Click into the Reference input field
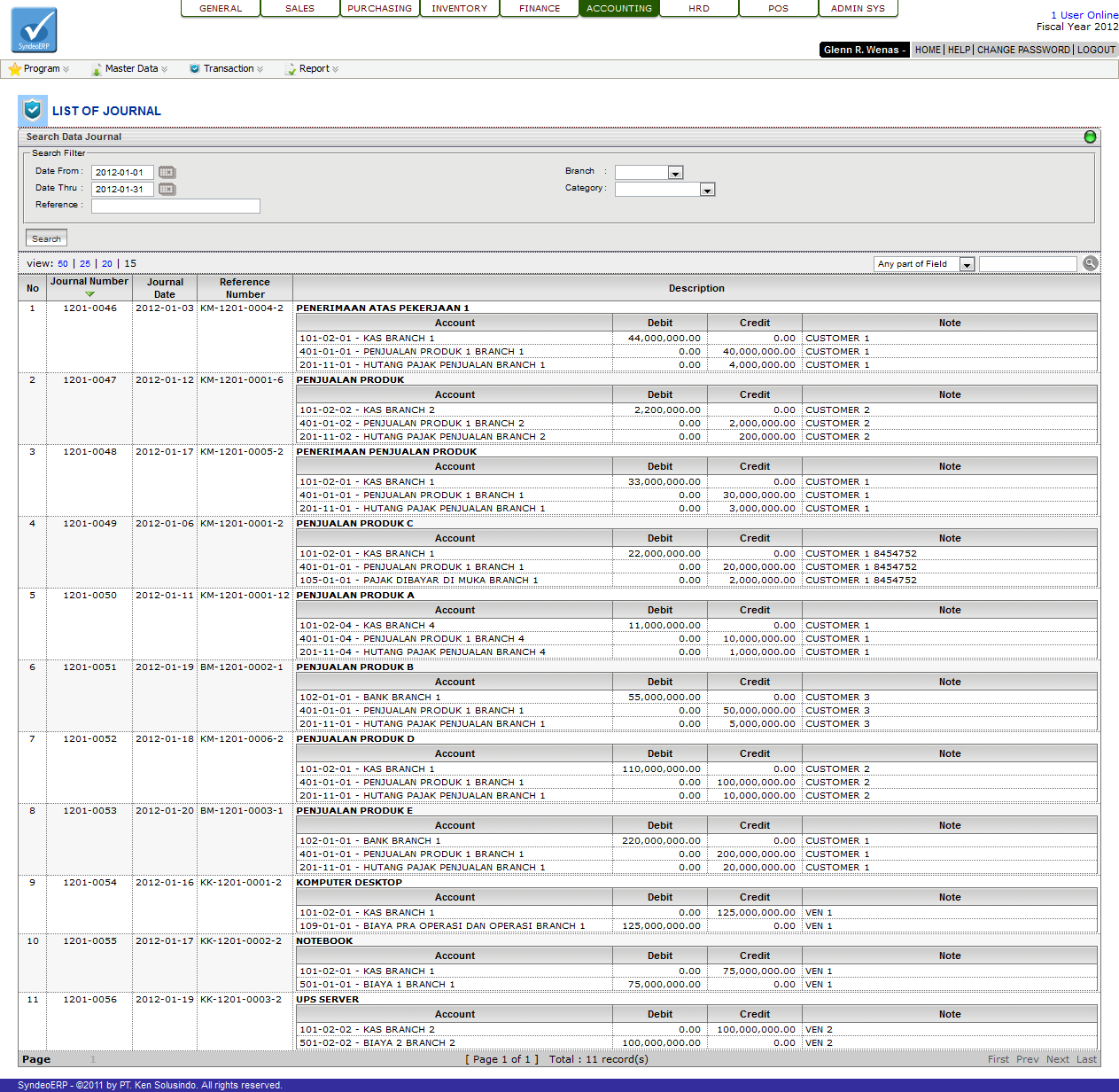 tap(175, 206)
